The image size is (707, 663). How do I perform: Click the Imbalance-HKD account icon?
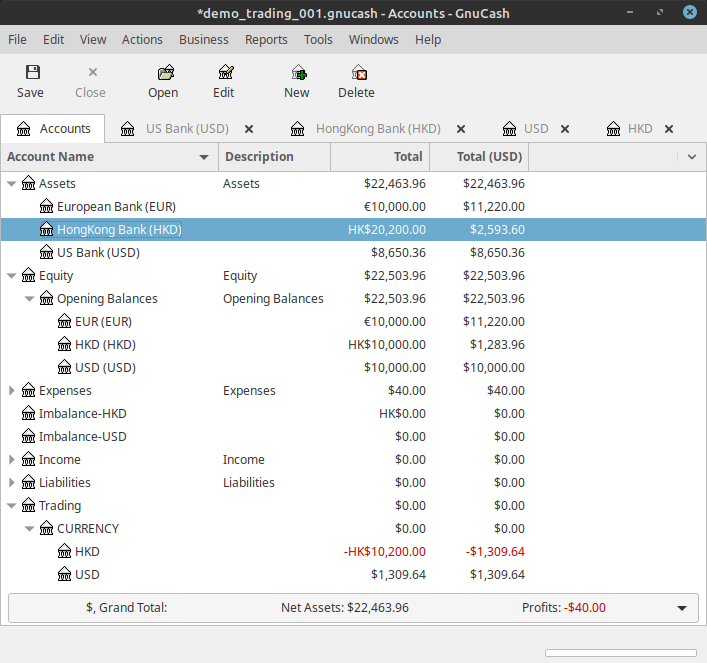[x=28, y=414]
